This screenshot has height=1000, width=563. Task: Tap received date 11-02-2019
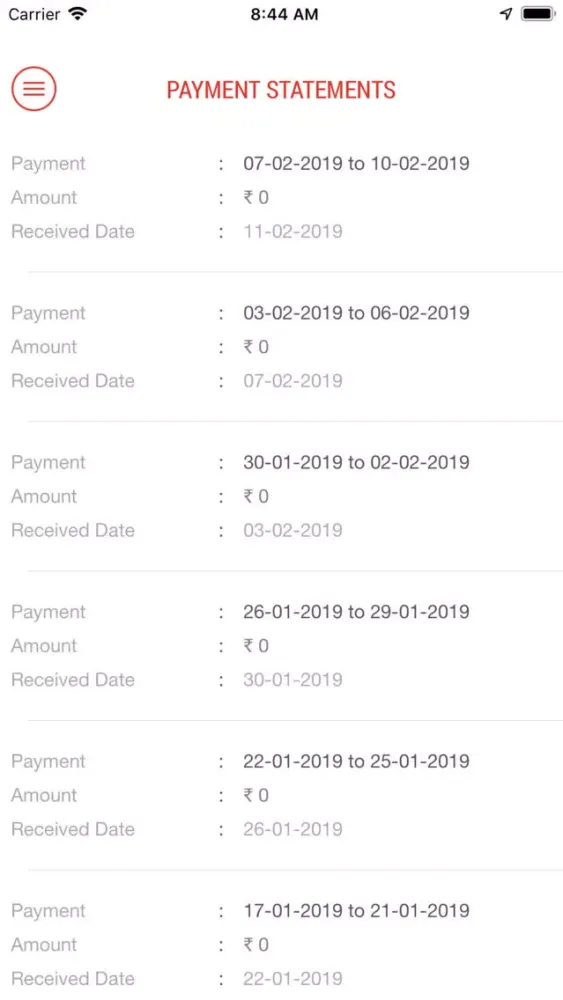[293, 231]
